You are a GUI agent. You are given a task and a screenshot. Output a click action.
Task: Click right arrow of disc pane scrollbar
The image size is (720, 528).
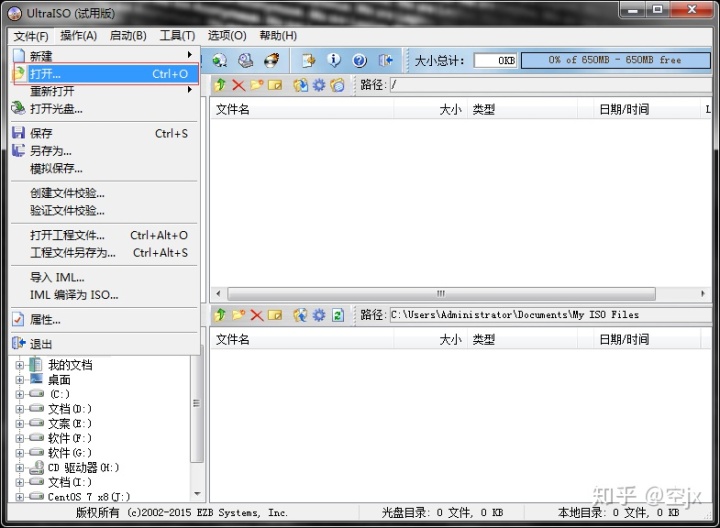[703, 293]
